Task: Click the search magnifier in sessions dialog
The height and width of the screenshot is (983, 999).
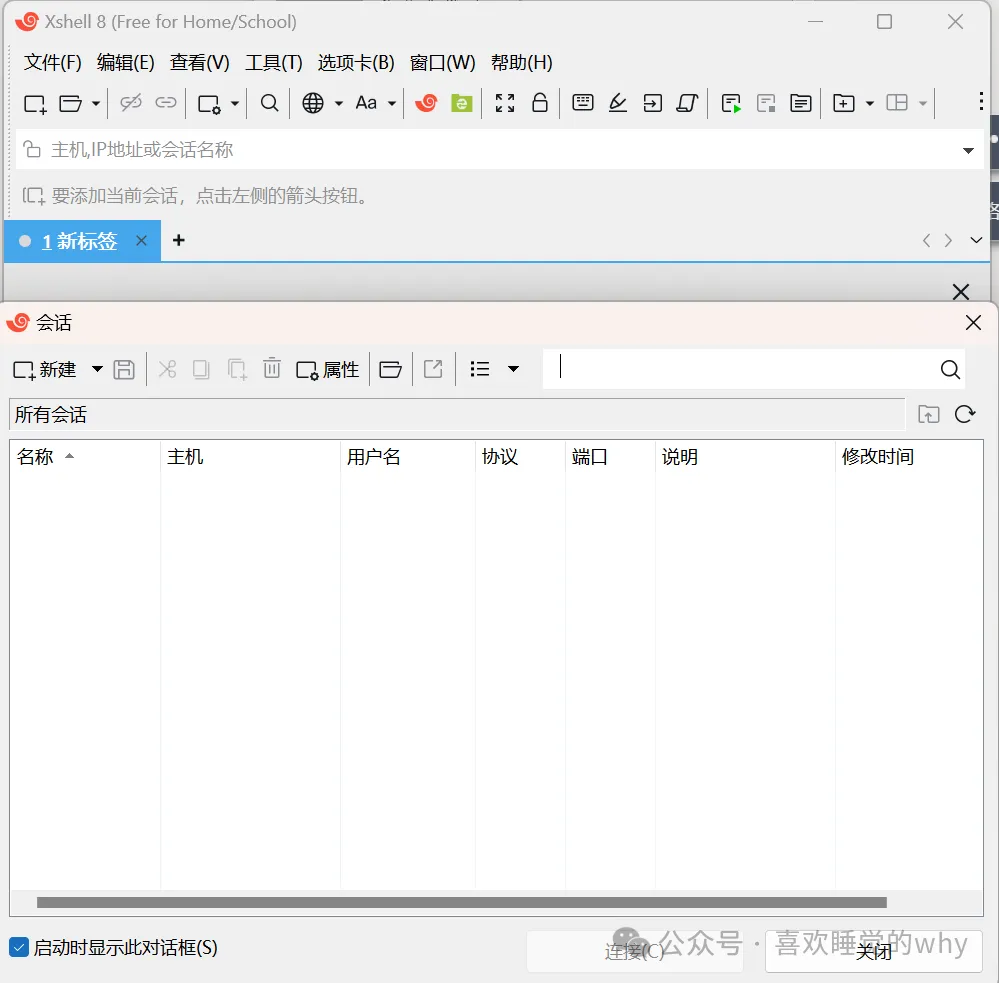Action: [950, 370]
